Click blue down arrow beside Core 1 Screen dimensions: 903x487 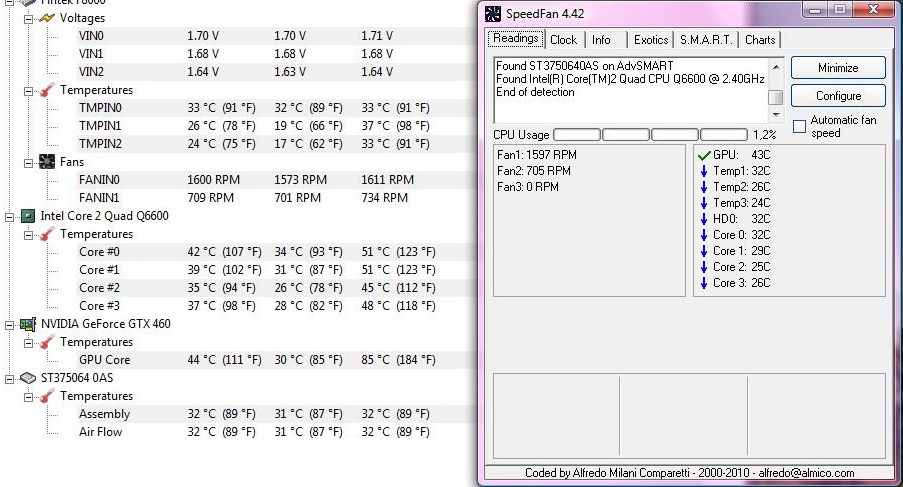704,251
